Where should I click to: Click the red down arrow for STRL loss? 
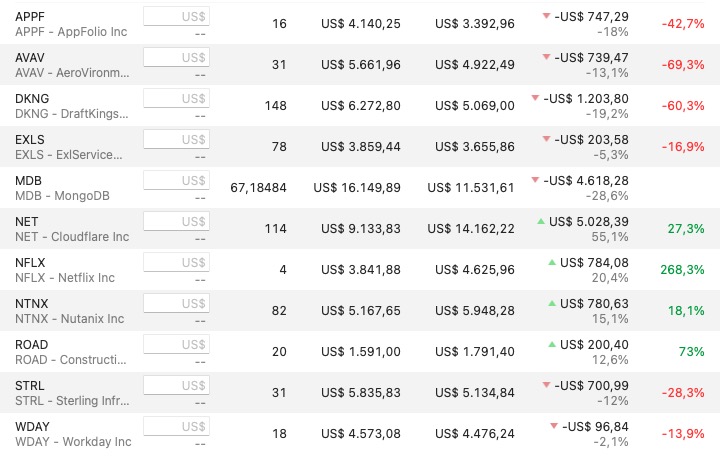[x=546, y=385]
